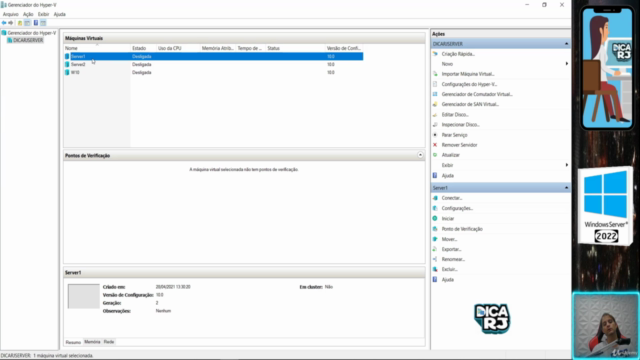
Task: Click the Ponto de Verificação icon
Action: [x=435, y=229]
